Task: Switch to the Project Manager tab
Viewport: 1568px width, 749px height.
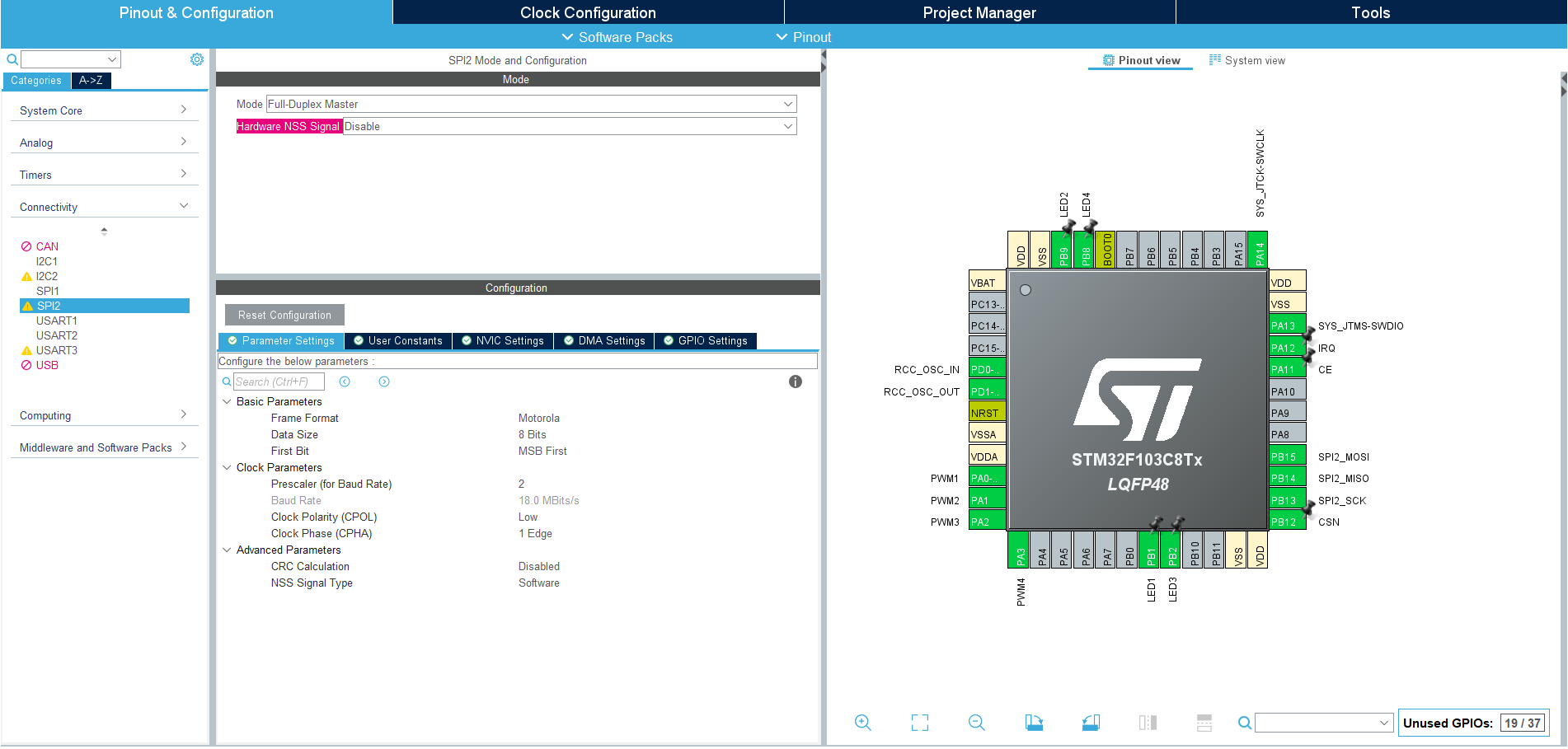Action: pyautogui.click(x=979, y=12)
